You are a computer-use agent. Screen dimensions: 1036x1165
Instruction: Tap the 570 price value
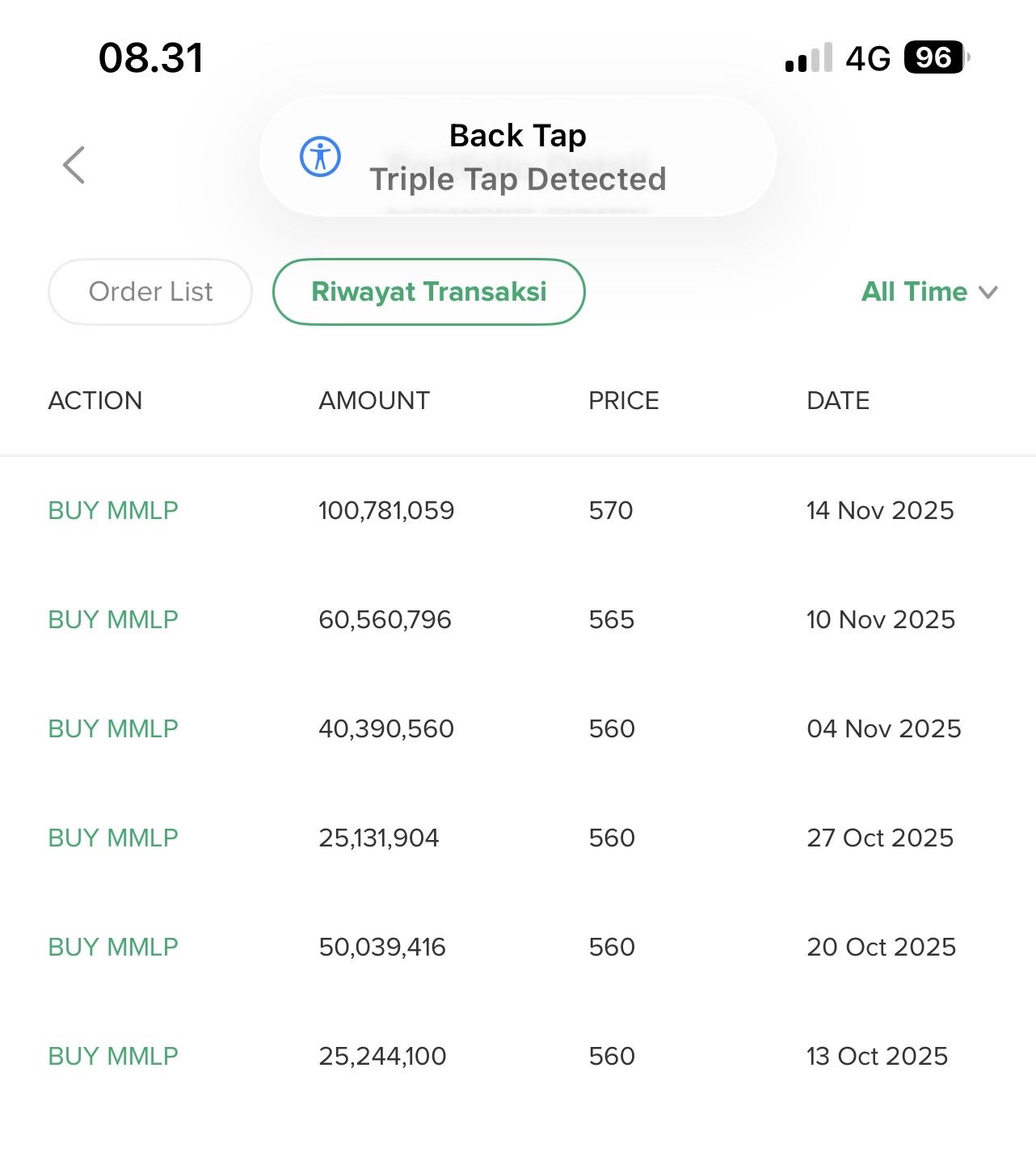[x=611, y=510]
